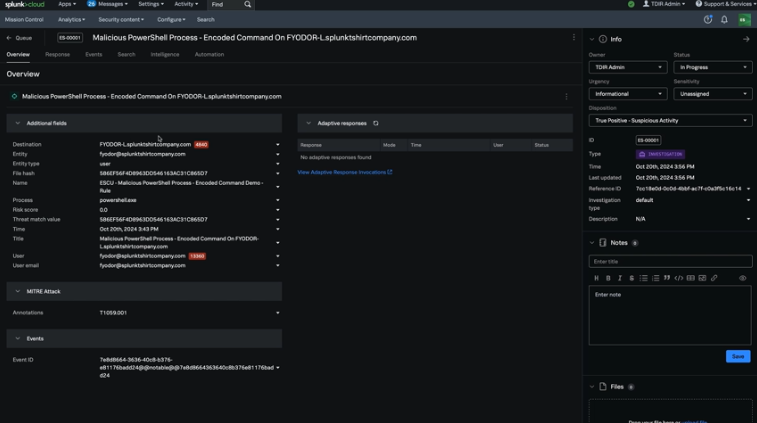Open Event ID actions arrow
The height and width of the screenshot is (423, 757).
[x=278, y=367]
